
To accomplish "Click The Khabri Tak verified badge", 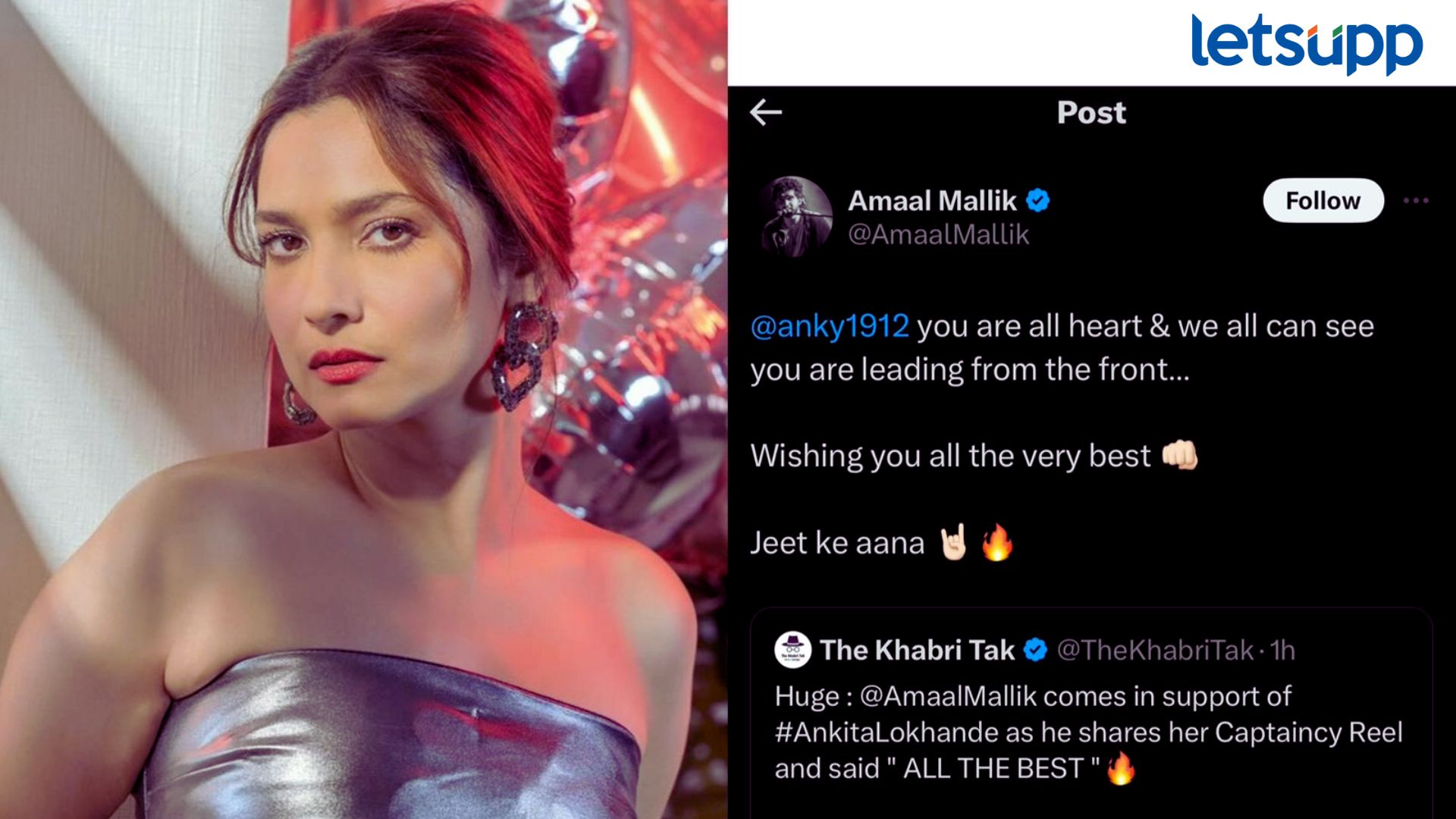I will (x=1035, y=650).
